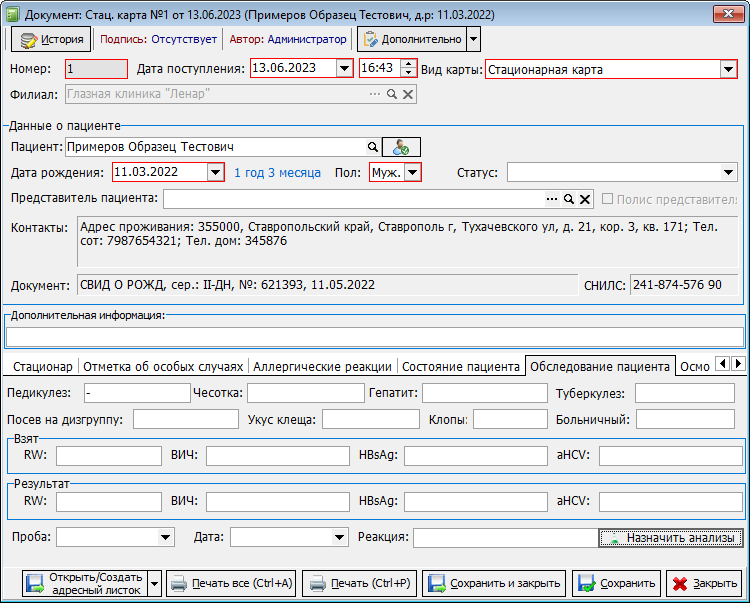Image resolution: width=750 pixels, height=603 pixels.
Task: Open the Дата dropdown near Реакция
Action: point(339,537)
